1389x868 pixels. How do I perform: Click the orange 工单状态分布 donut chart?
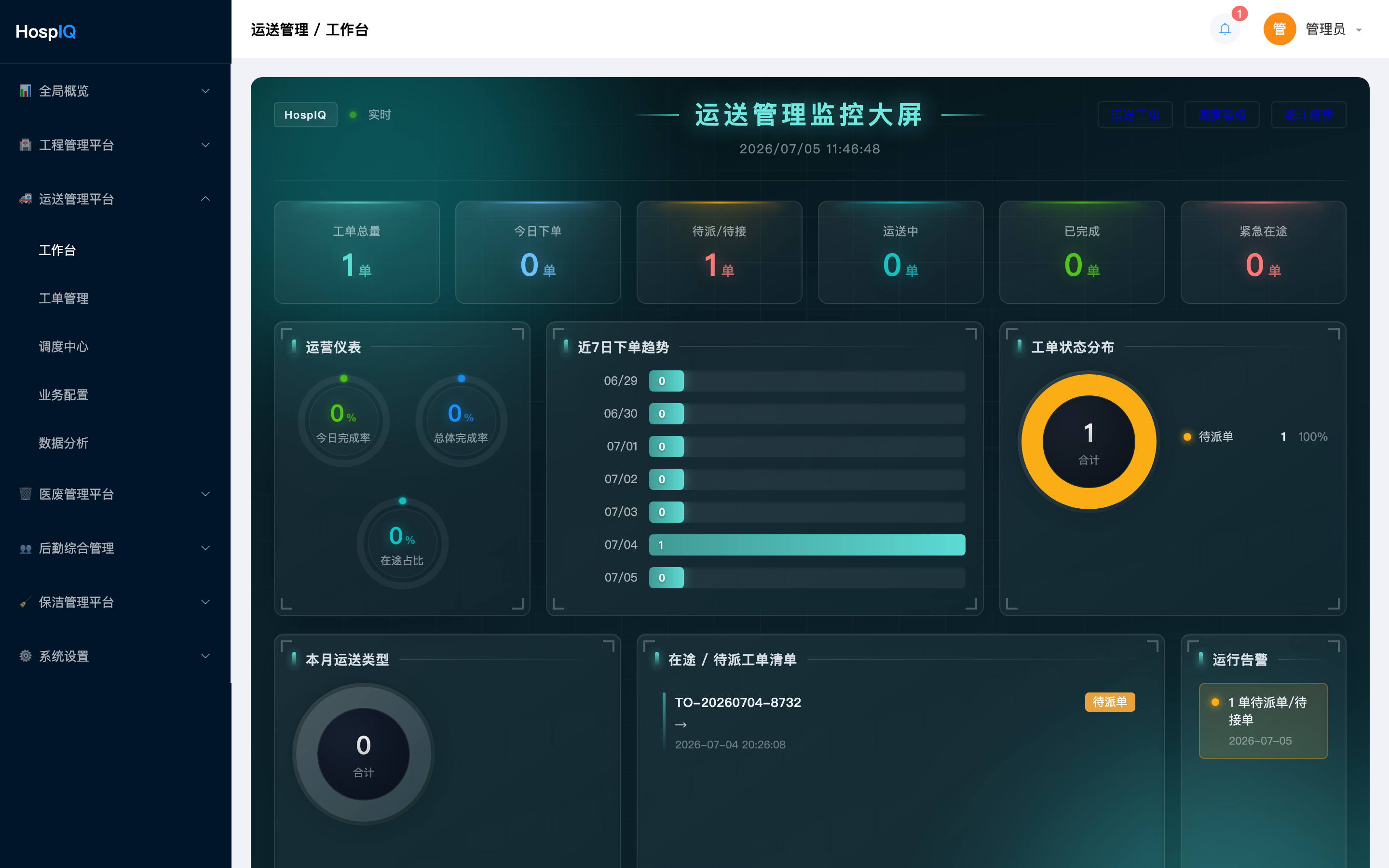pos(1089,441)
